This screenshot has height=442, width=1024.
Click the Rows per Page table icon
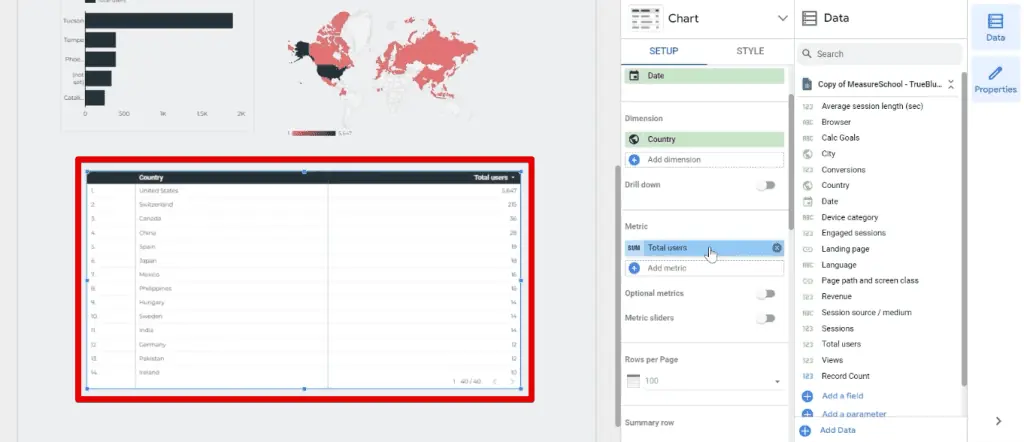(x=633, y=381)
